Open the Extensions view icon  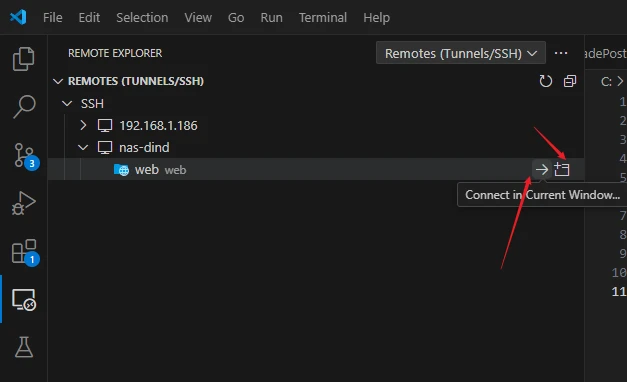coord(25,252)
